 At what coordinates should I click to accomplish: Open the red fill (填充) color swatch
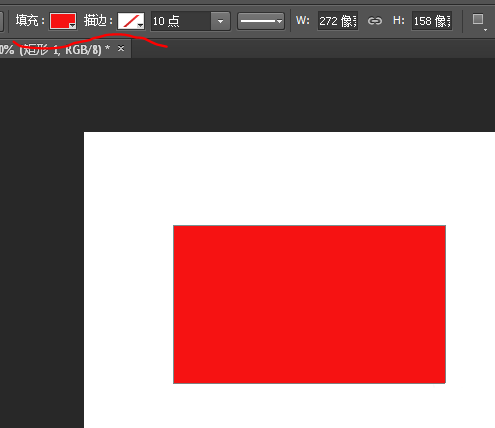click(63, 21)
